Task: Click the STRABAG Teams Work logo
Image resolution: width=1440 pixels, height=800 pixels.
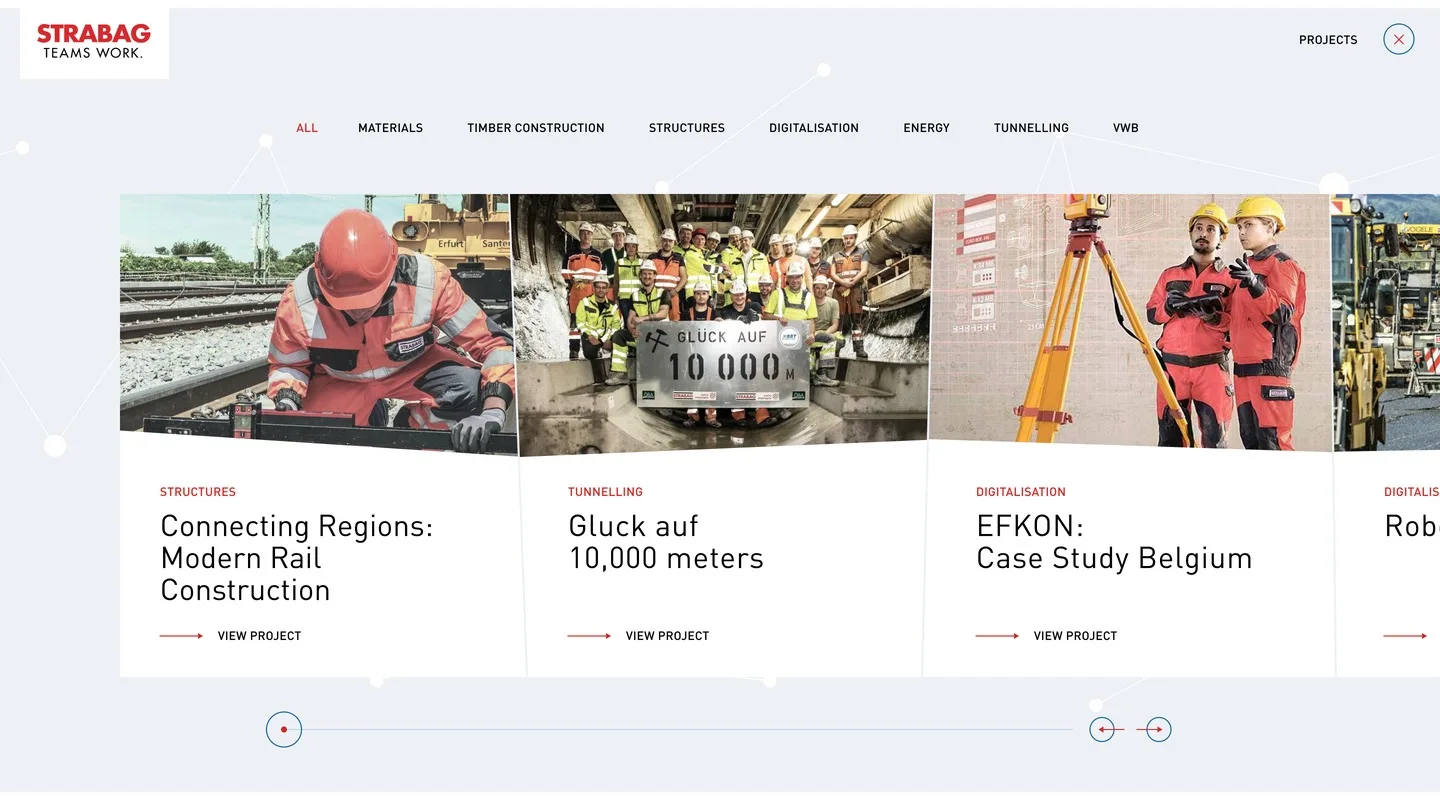Action: [x=94, y=42]
